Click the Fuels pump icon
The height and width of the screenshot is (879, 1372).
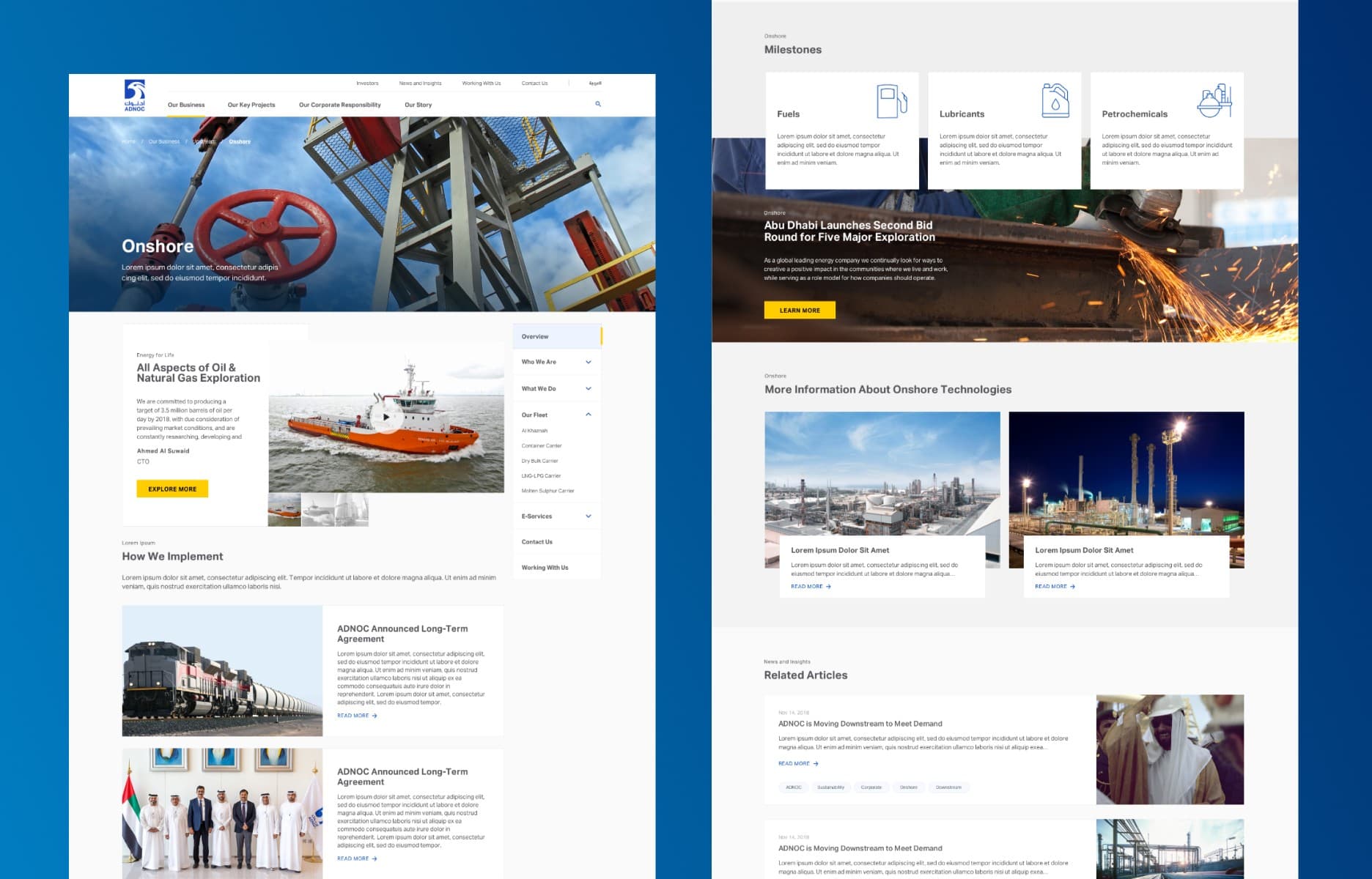click(x=892, y=101)
